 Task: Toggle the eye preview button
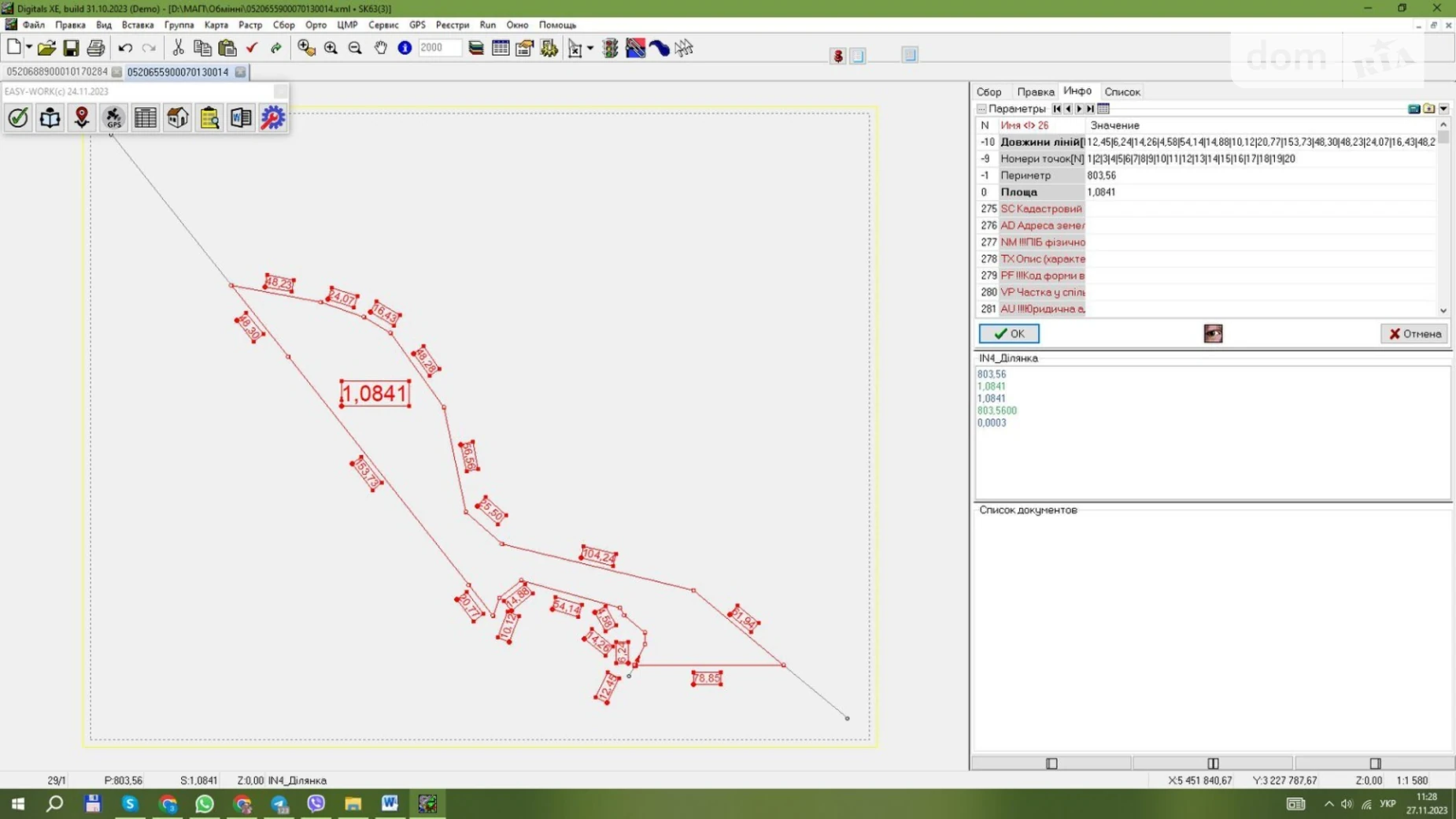tap(1213, 334)
